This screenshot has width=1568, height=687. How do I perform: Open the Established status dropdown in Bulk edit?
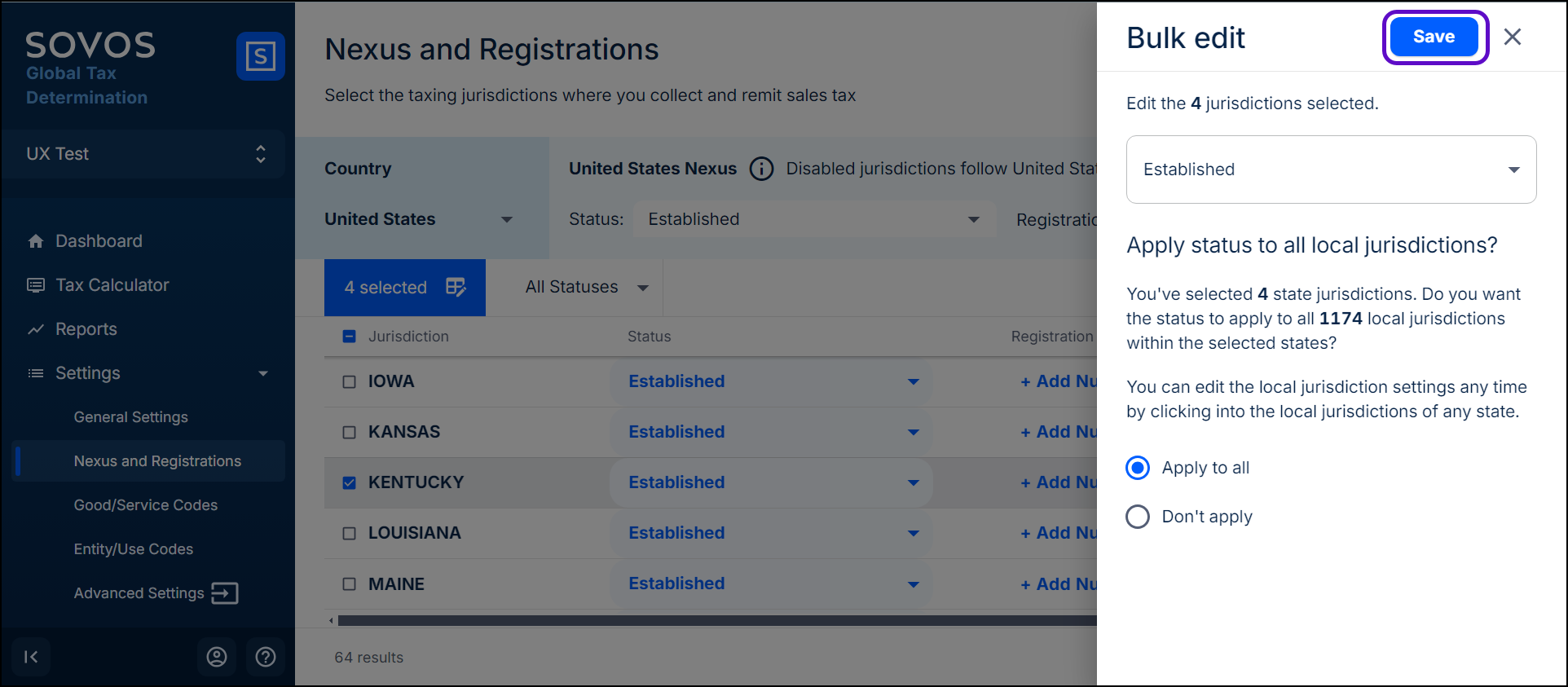pos(1331,170)
